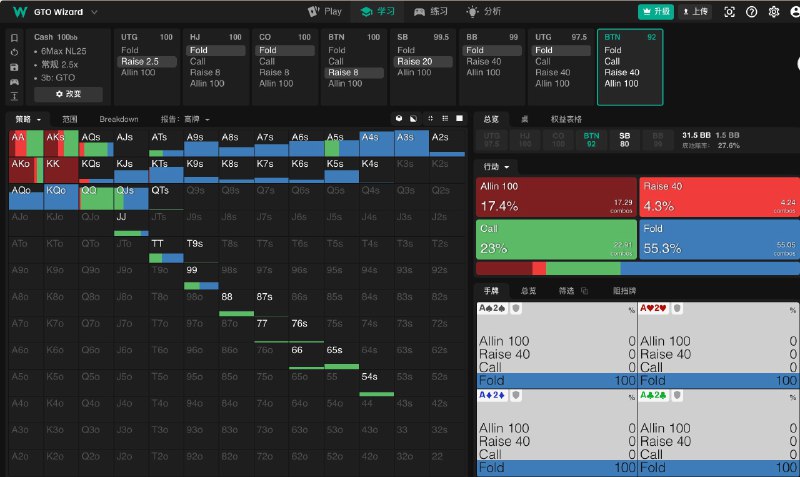Click the GTO Wizard logo
This screenshot has width=800, height=477.
[19, 12]
